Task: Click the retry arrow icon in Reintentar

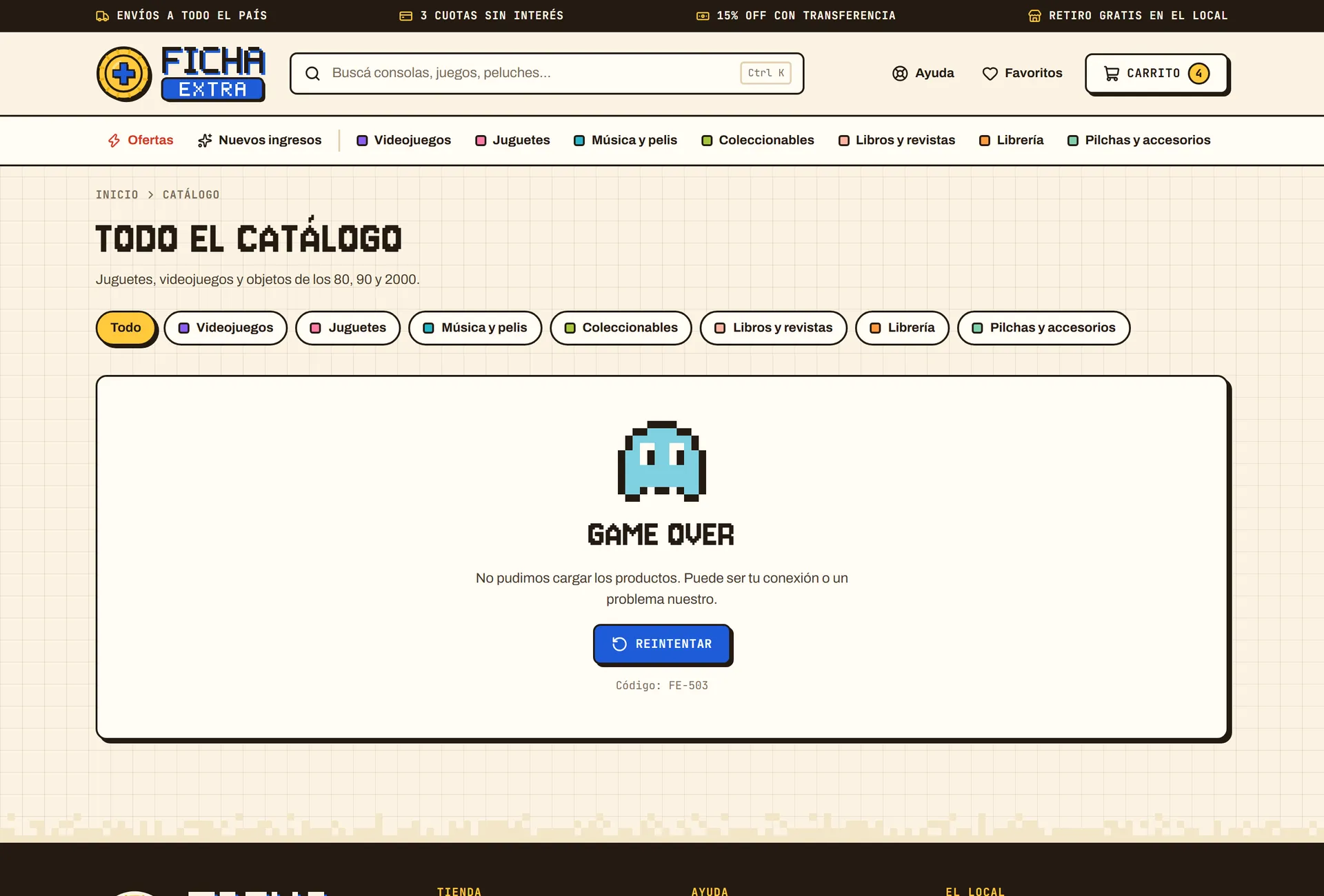Action: (x=619, y=644)
